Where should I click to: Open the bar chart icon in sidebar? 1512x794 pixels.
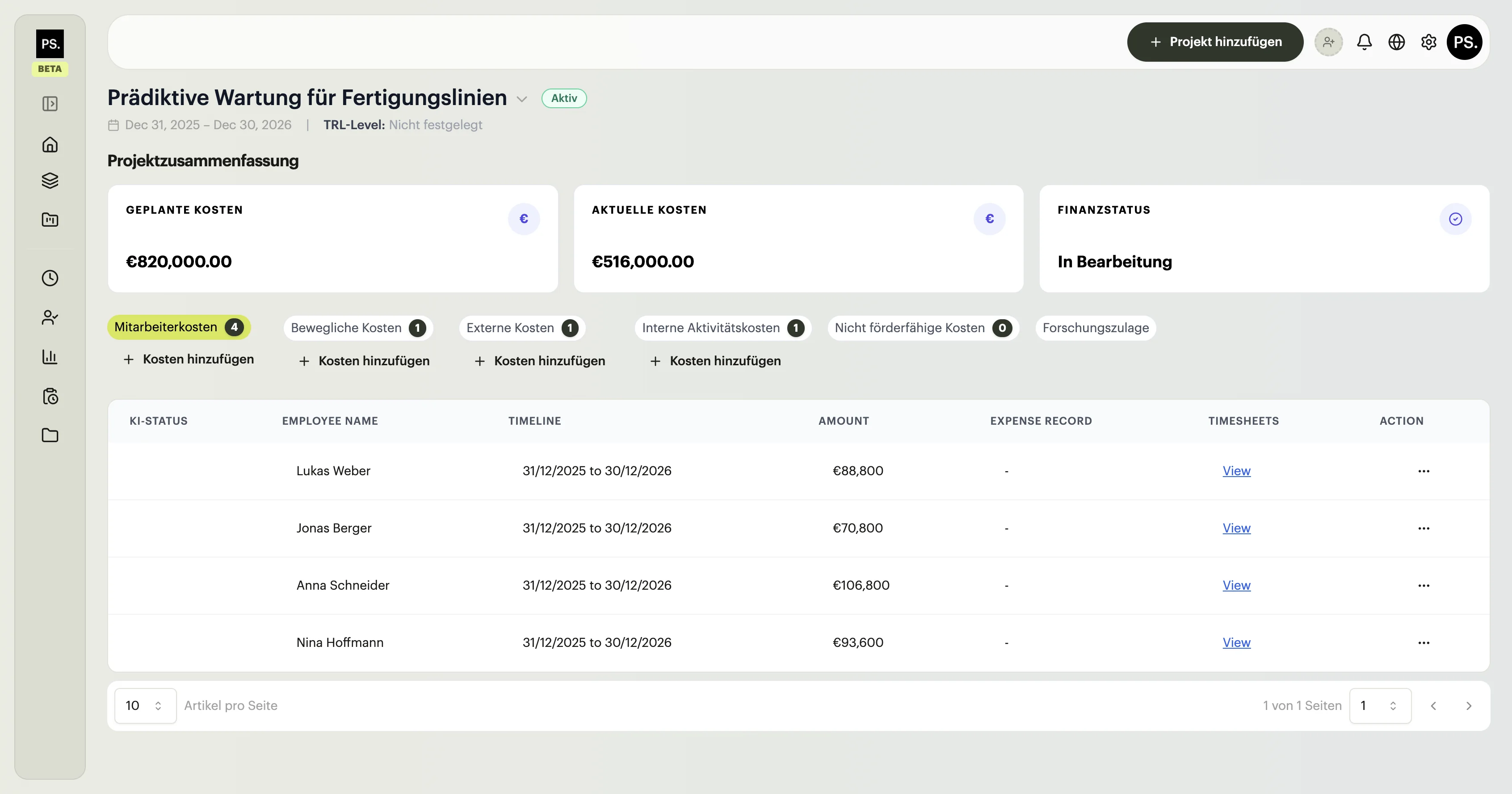tap(50, 356)
